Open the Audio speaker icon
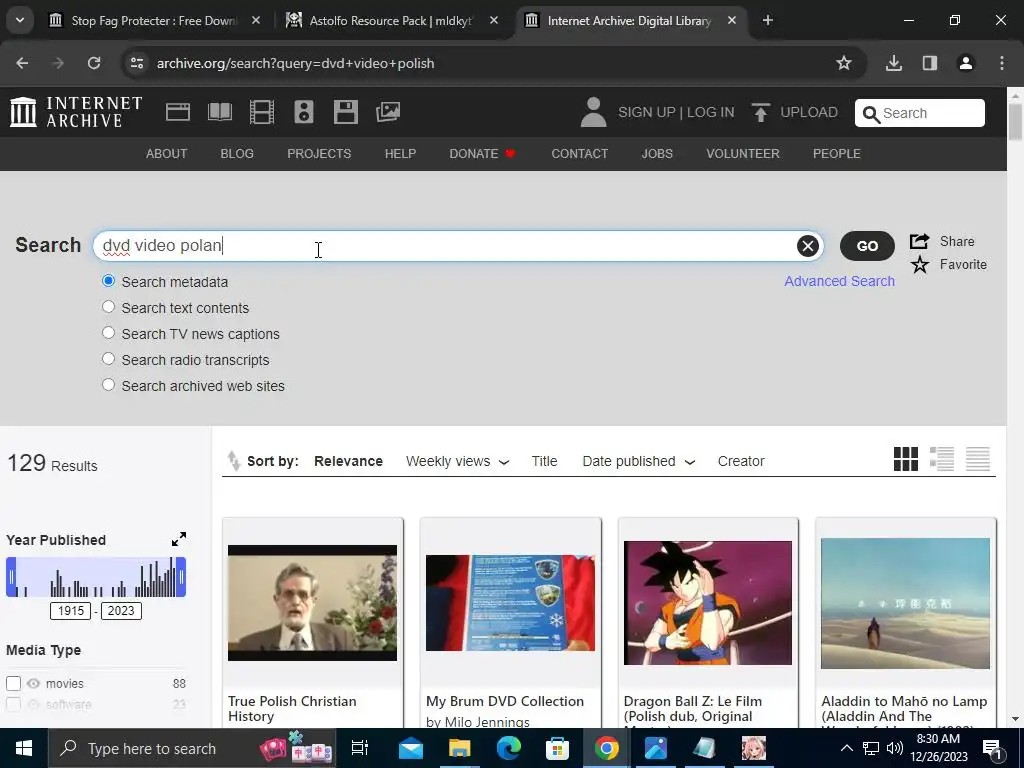This screenshot has height=768, width=1024. 304,112
